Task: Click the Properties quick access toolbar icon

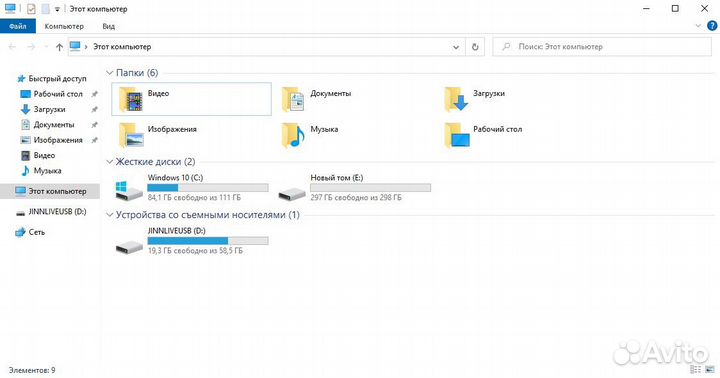Action: [x=31, y=9]
